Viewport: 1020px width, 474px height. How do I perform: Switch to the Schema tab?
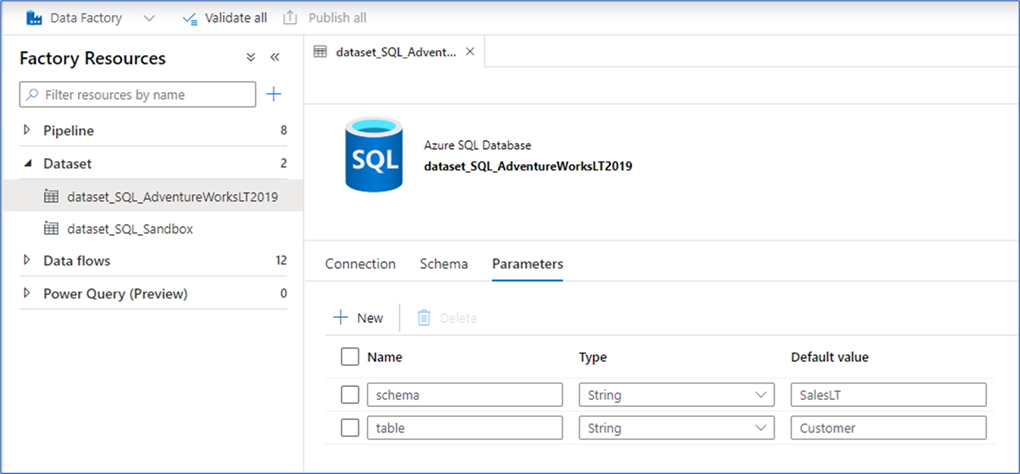[x=443, y=264]
